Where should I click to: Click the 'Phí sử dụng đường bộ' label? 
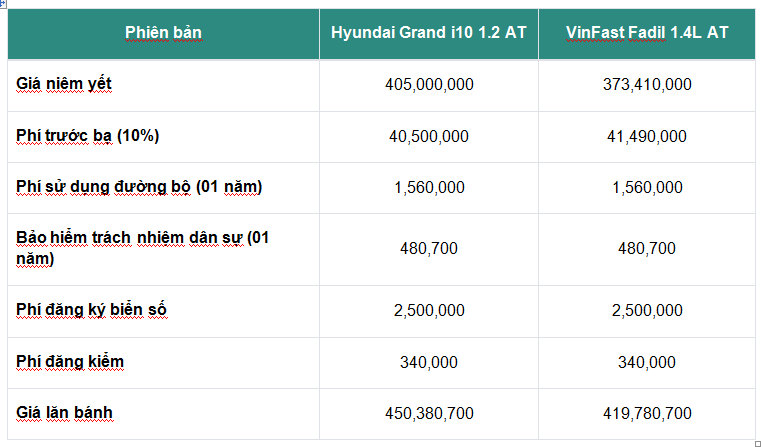139,187
